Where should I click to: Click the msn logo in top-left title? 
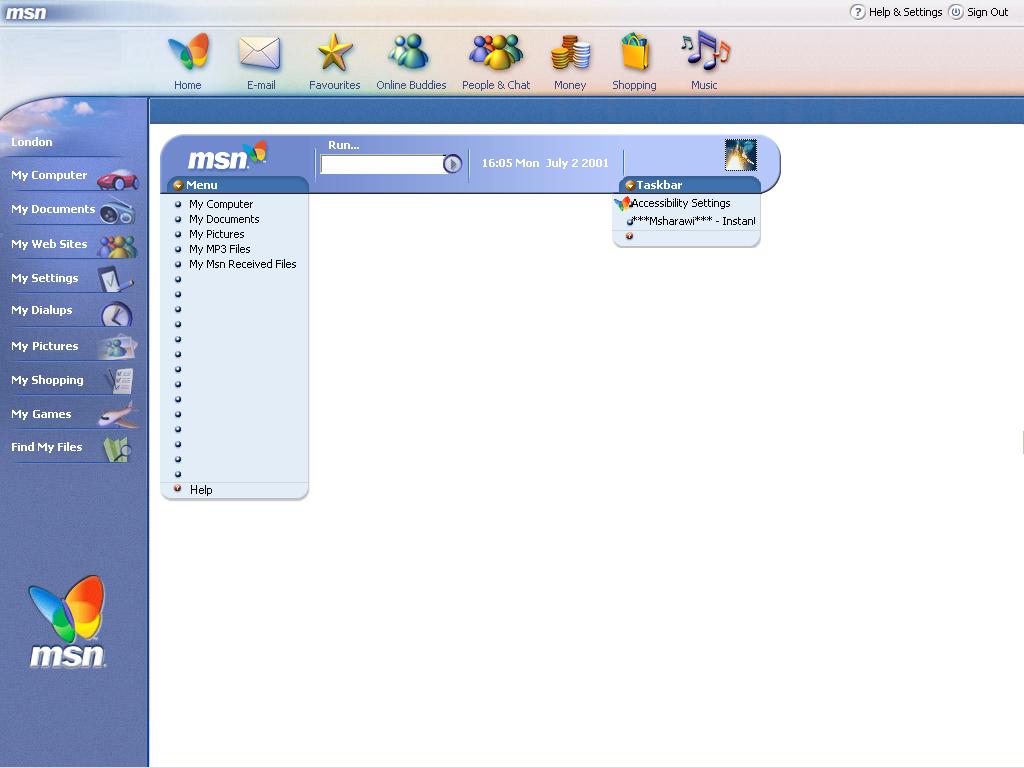26,12
